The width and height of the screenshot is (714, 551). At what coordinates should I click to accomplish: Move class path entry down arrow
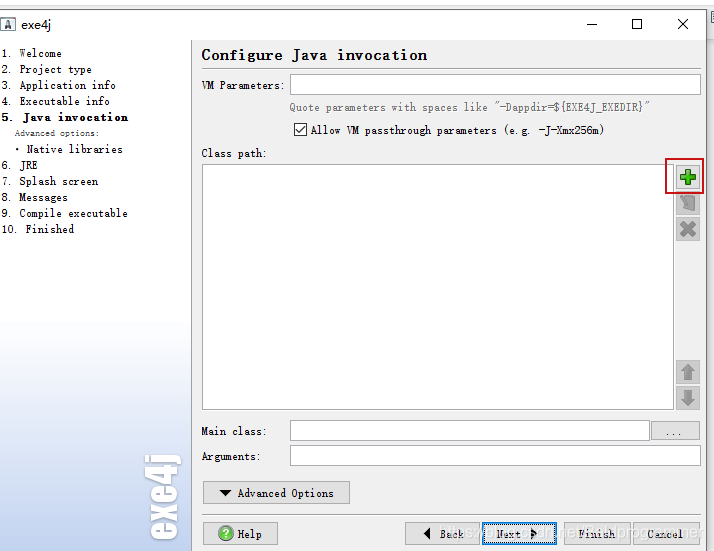click(x=688, y=398)
